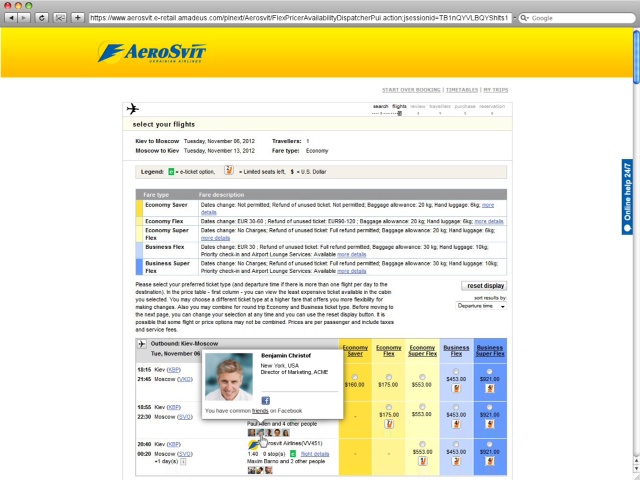The width and height of the screenshot is (640, 480).
Task: Select $160.00 Economy Saver for the 18:15 flight
Action: [x=355, y=377]
